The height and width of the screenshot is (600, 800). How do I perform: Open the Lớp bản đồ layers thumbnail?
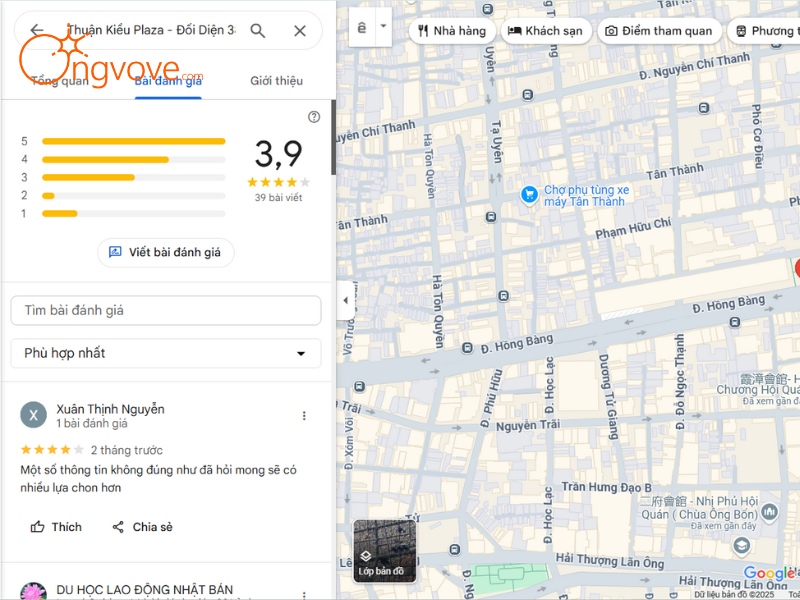[385, 551]
